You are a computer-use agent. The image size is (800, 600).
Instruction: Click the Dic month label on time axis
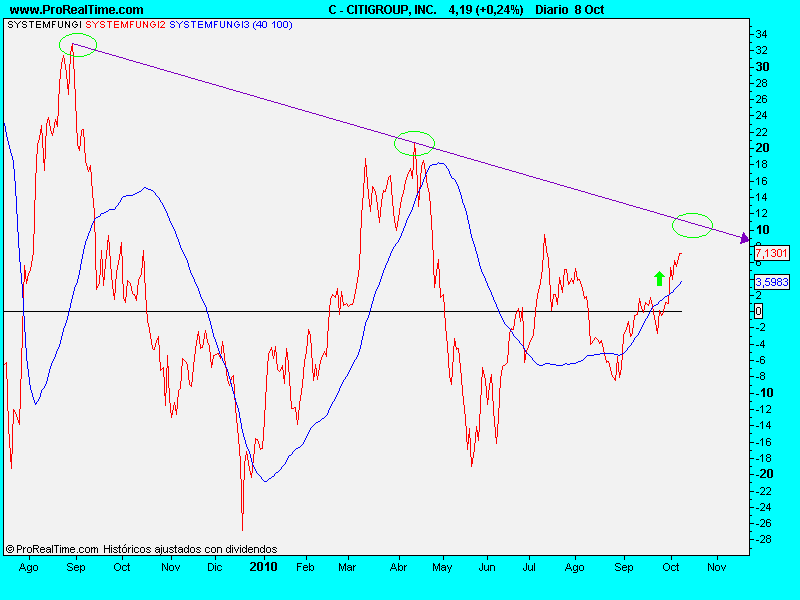click(x=215, y=567)
